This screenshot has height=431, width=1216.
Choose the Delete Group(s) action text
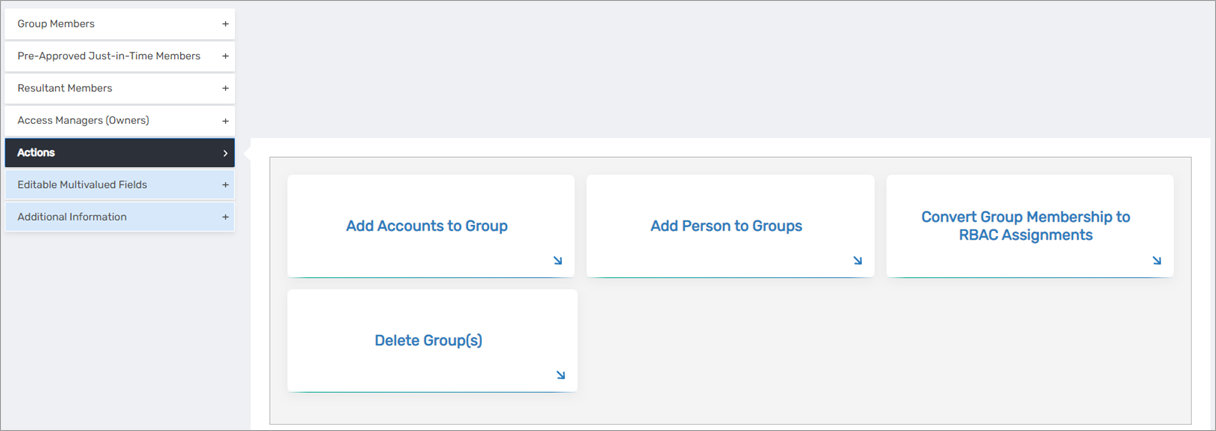(x=428, y=340)
